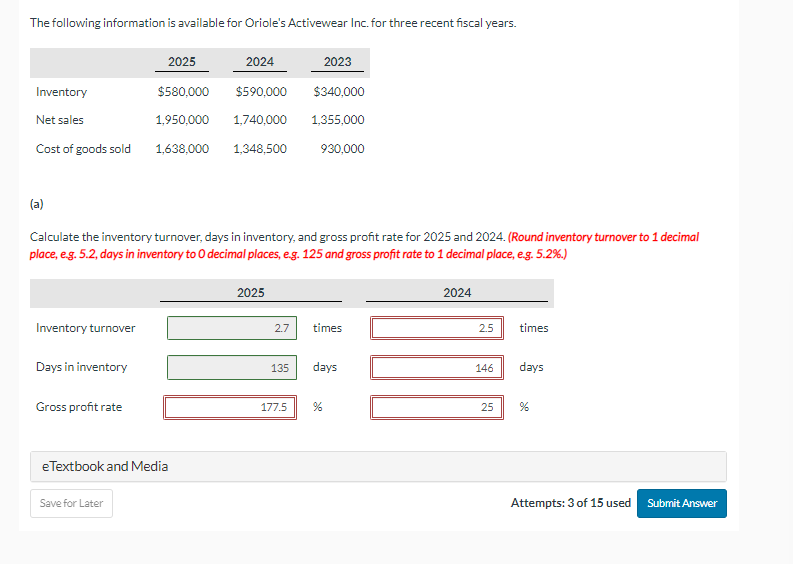Click the Days in inventory row label

pyautogui.click(x=81, y=367)
